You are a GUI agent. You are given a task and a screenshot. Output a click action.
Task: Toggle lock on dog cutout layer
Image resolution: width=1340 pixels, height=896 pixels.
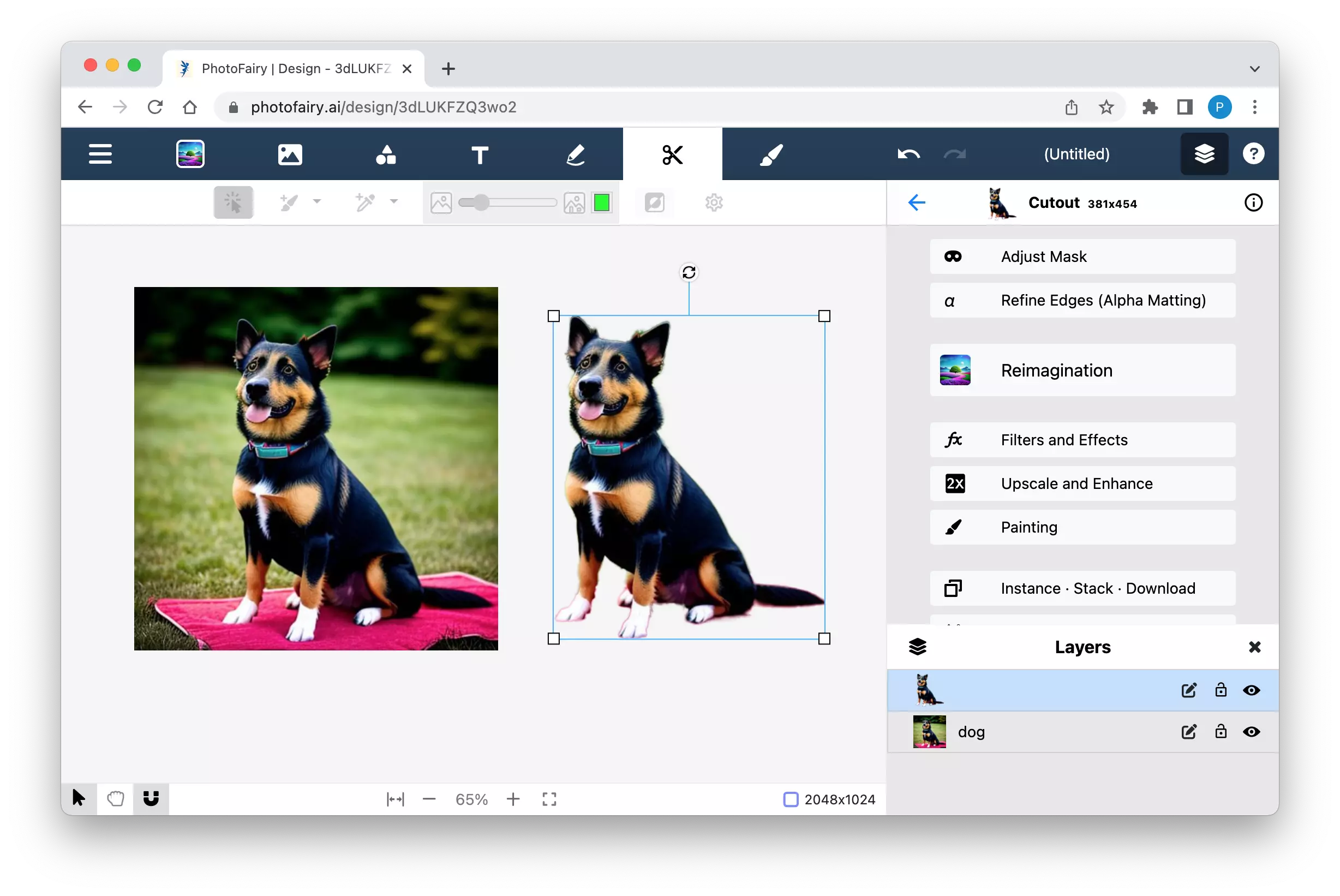(x=1222, y=689)
